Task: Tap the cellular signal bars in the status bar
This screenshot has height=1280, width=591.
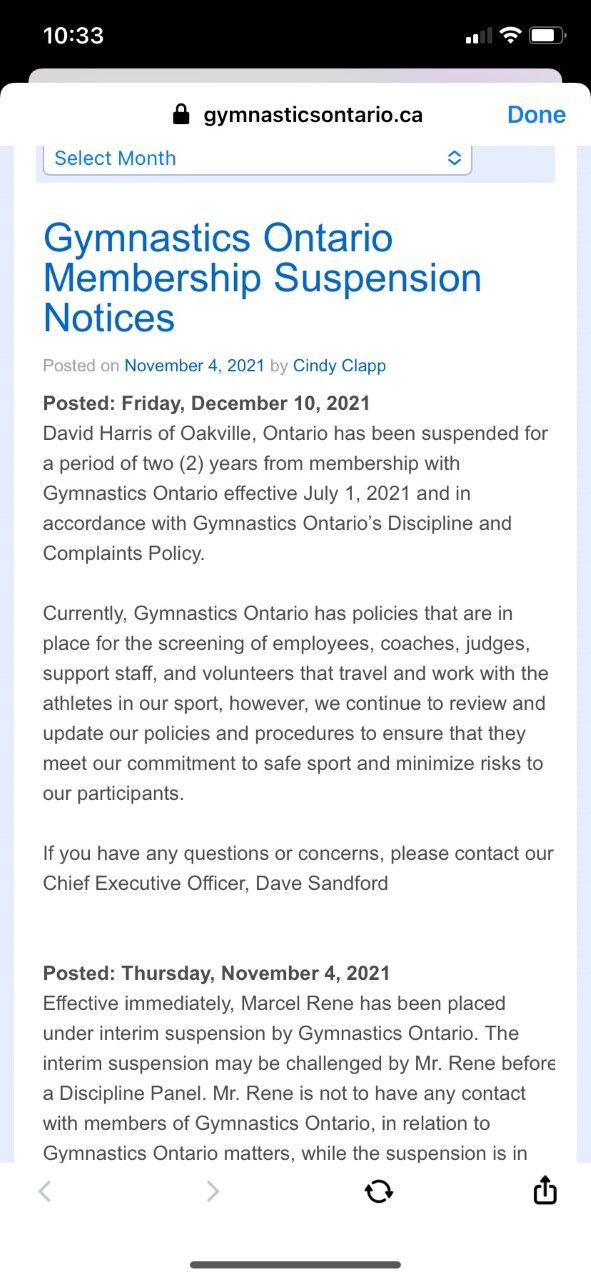Action: 476,32
